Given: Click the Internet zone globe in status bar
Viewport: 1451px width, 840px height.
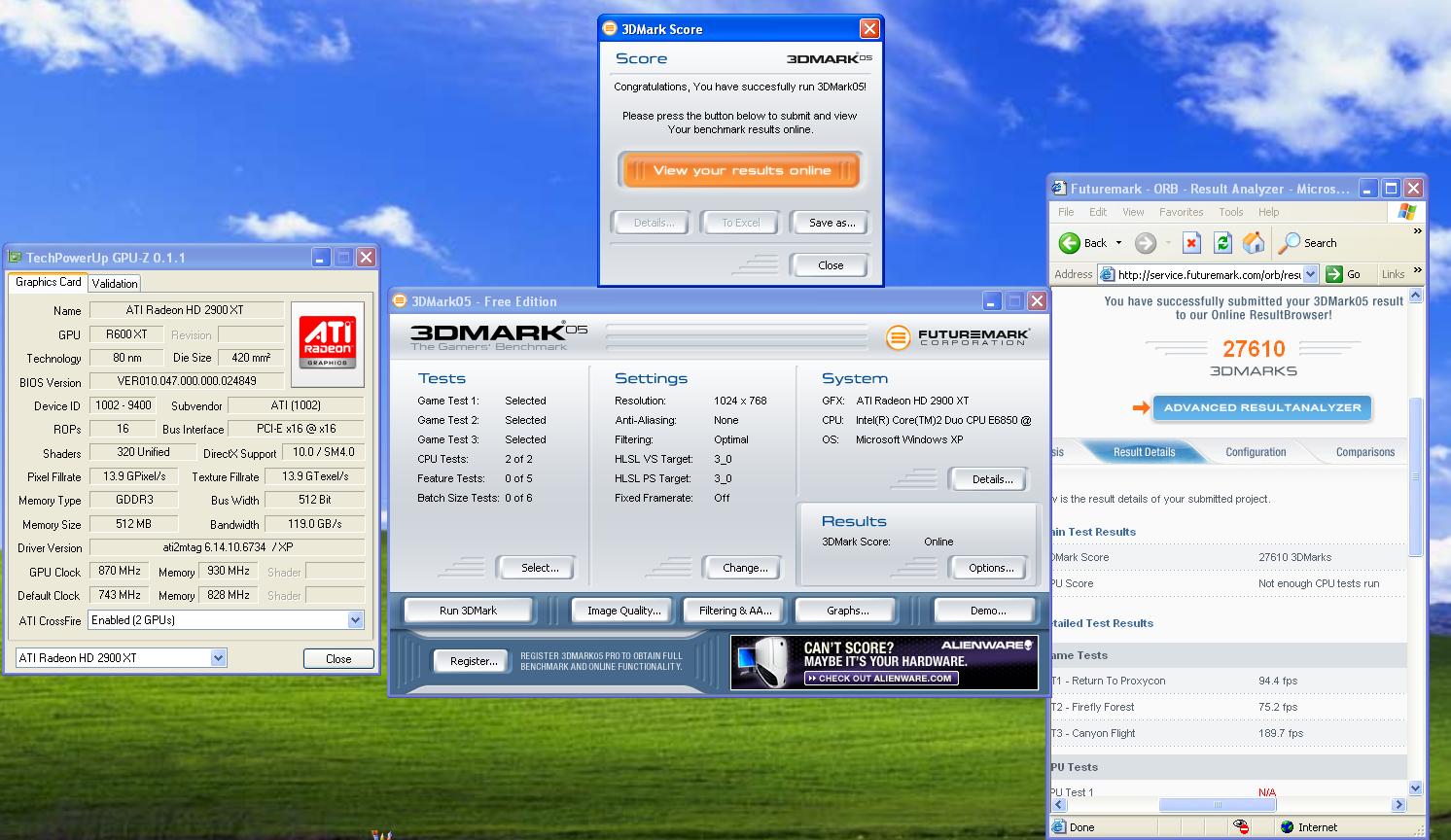Looking at the screenshot, I should coord(1288,827).
